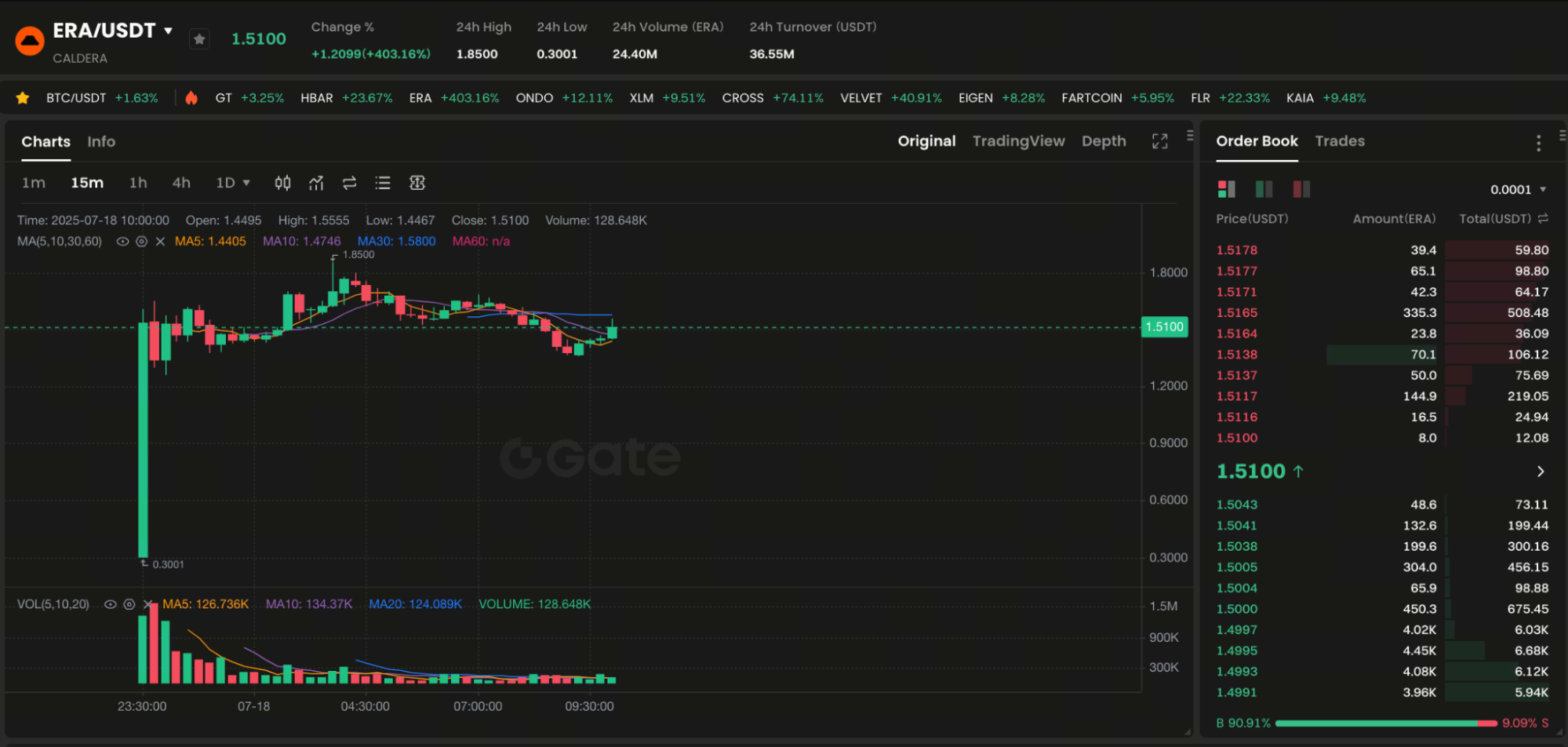Open order book panel handle icon
The image size is (1568, 747).
click(1562, 135)
